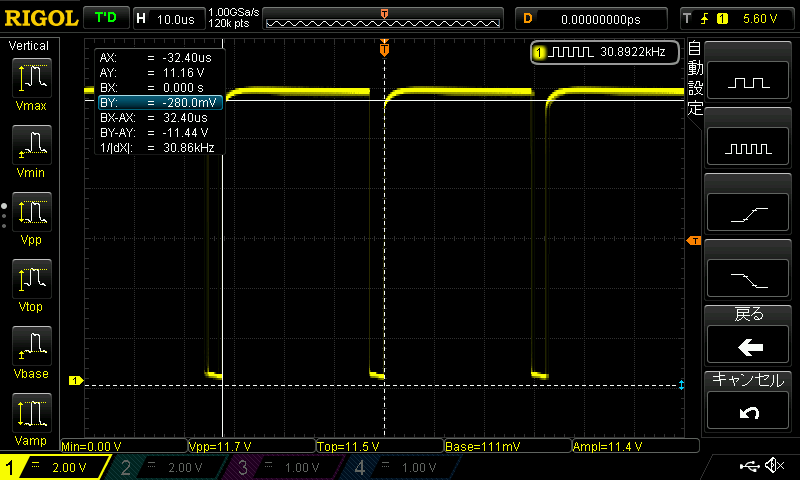Click the trigger level 5.60 V readout
800x480 pixels.
coord(760,19)
